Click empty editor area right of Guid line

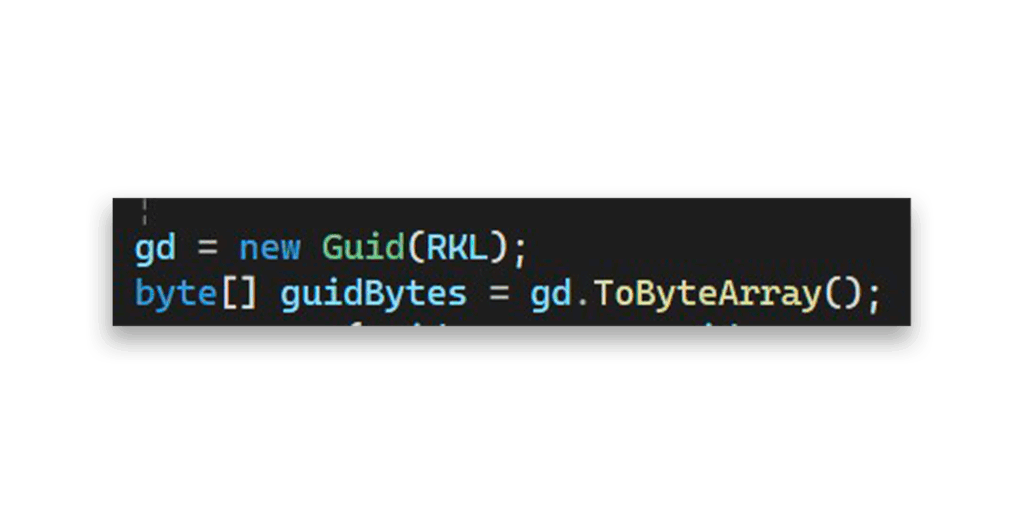(x=718, y=248)
